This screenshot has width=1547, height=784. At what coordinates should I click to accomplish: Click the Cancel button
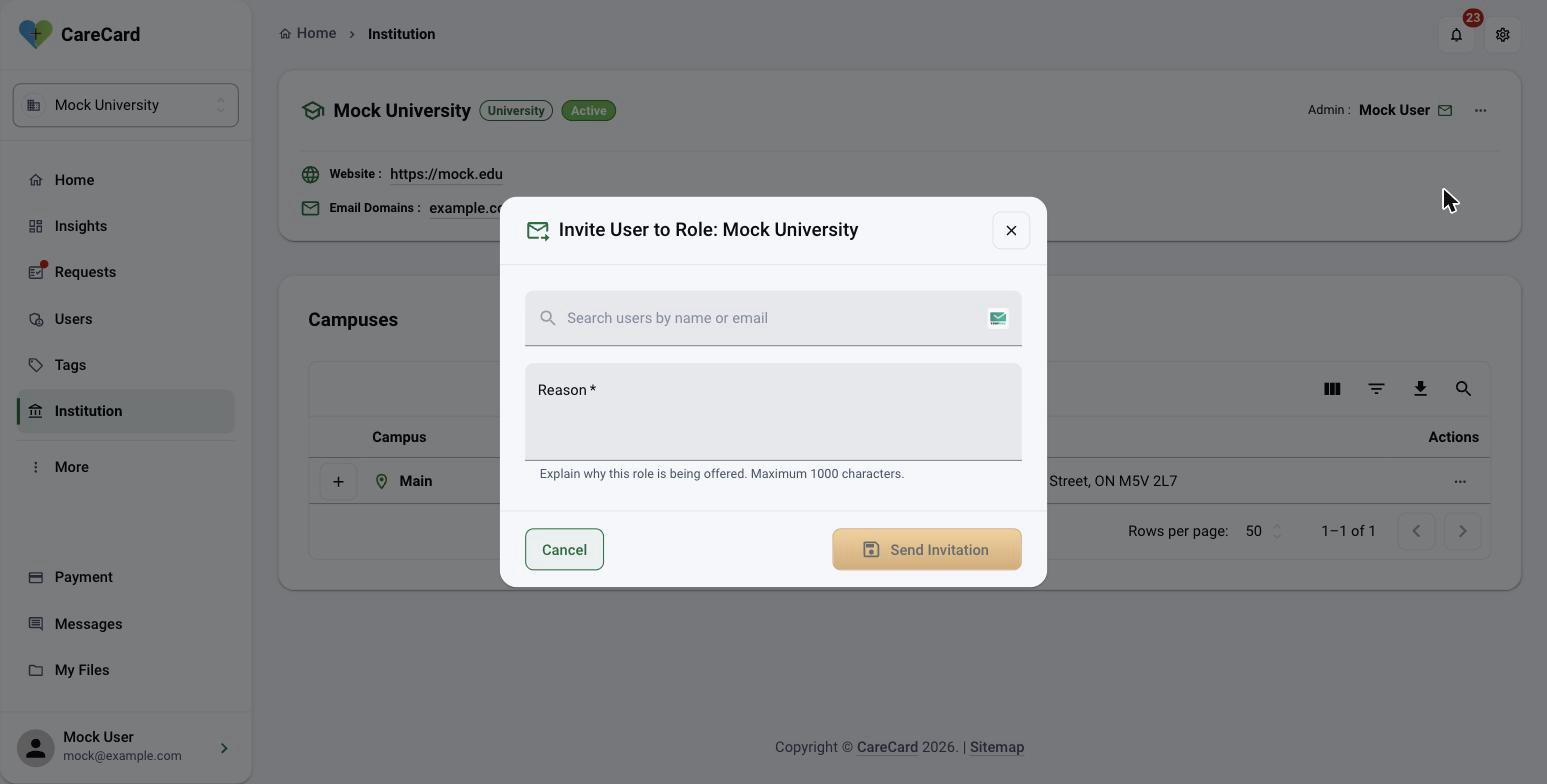(564, 550)
